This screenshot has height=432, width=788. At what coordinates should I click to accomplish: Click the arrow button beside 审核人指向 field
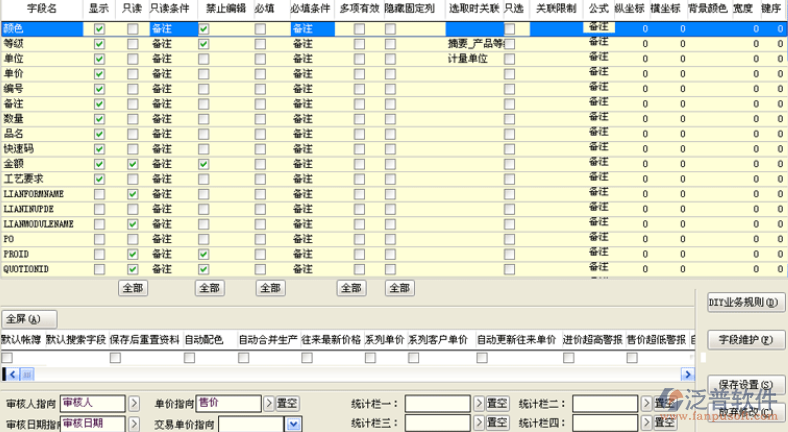[134, 403]
